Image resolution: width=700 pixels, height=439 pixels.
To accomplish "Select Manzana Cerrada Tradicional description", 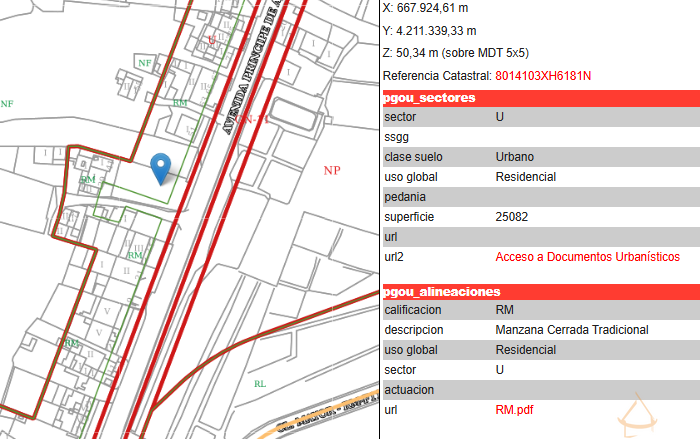I will 572,330.
